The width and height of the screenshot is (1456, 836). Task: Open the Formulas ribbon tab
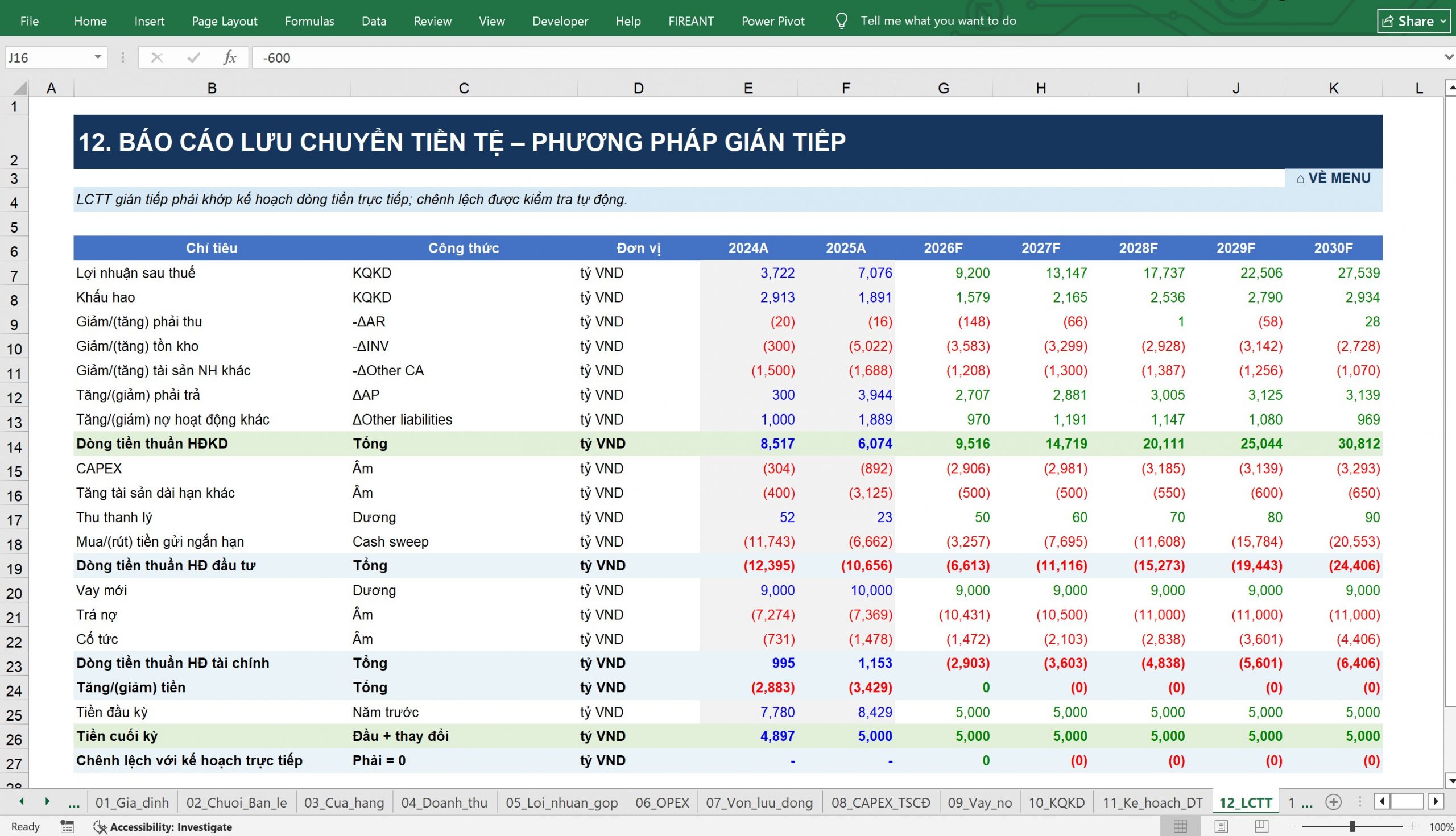click(x=309, y=21)
